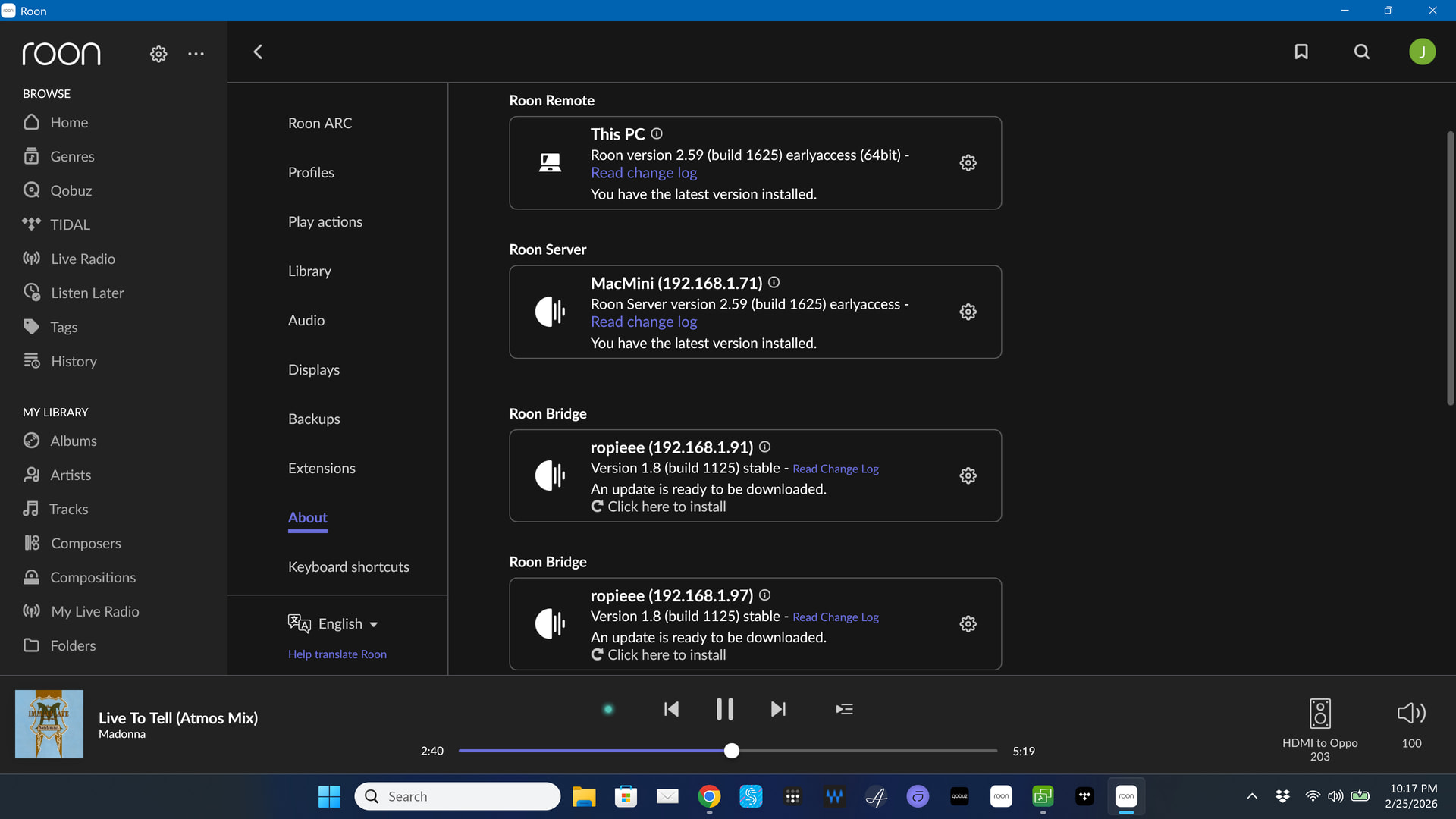Open the play queue icon
Screen dimensions: 1456x819
[844, 709]
